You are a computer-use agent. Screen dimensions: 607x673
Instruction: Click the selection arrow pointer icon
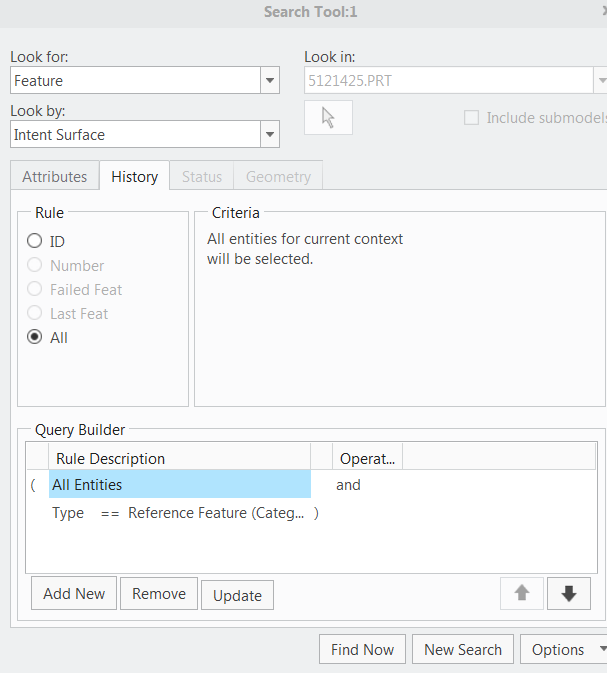coord(328,118)
